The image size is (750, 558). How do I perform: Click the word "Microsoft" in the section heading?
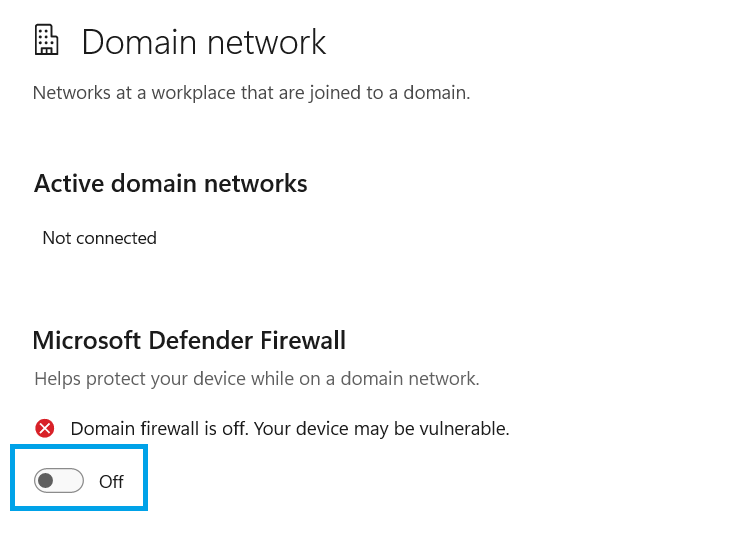tap(87, 340)
